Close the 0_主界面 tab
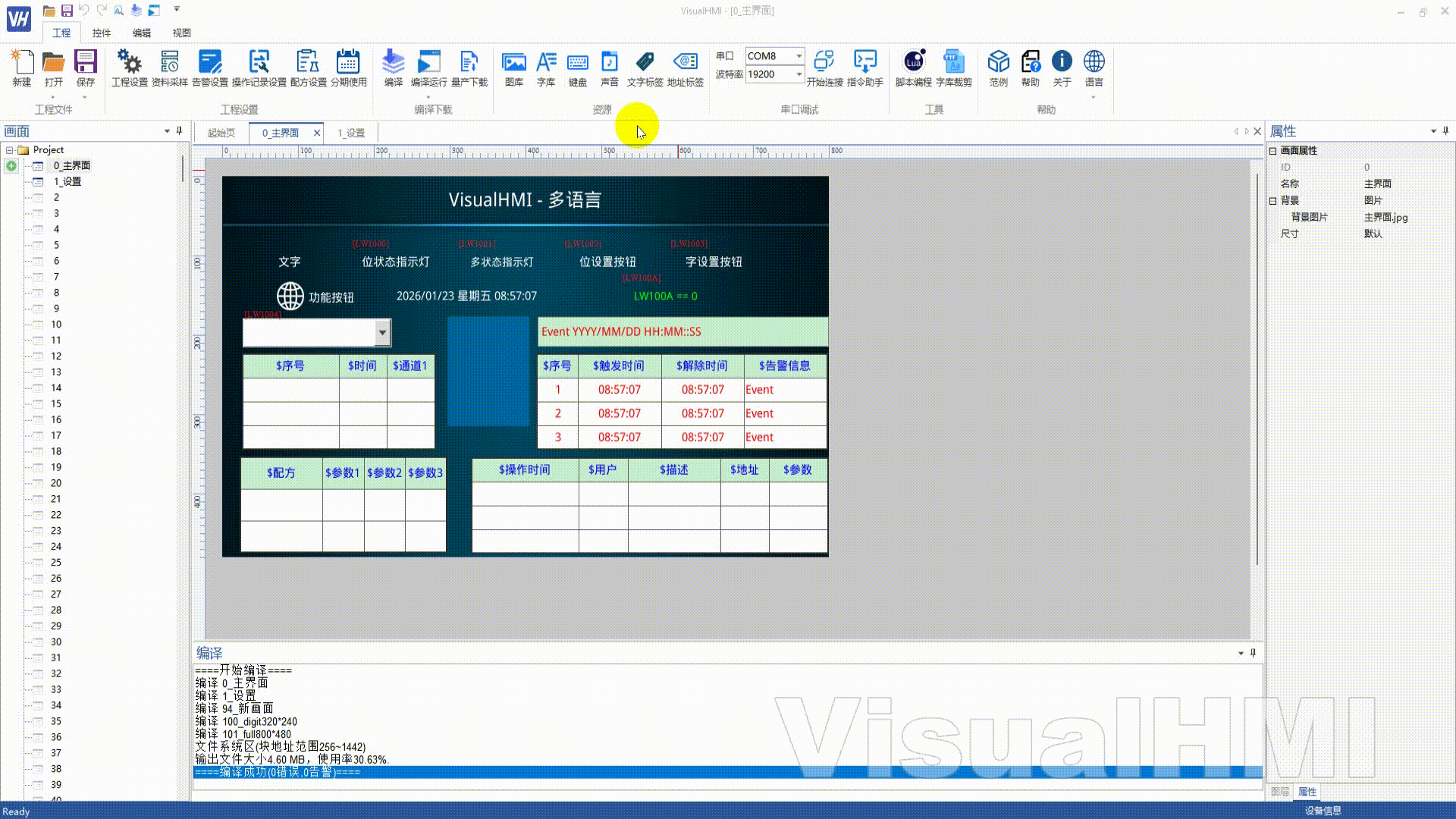 coord(317,133)
